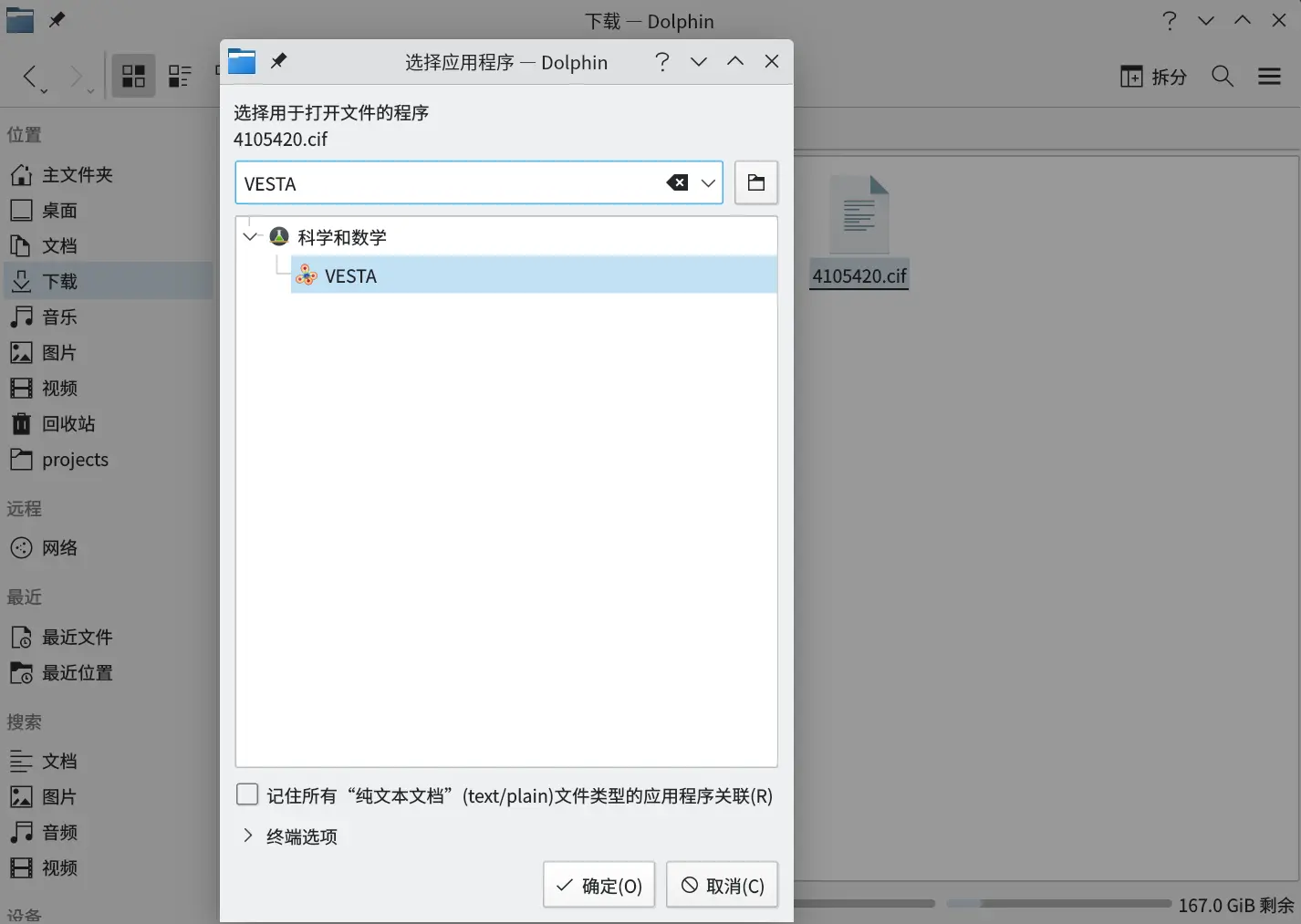Maximize the 选择应用程序 dialog
1301x924 pixels.
tap(735, 61)
